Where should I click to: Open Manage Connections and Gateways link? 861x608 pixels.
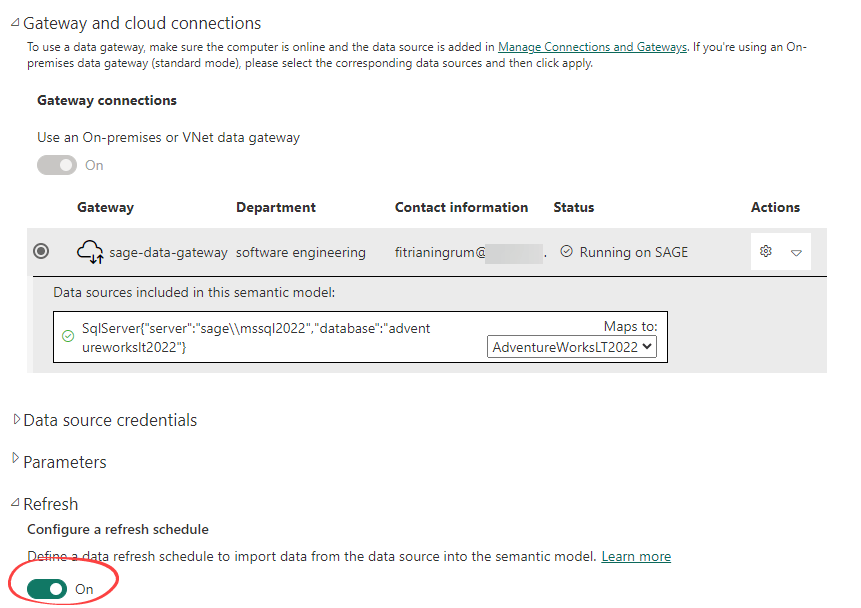tap(592, 47)
